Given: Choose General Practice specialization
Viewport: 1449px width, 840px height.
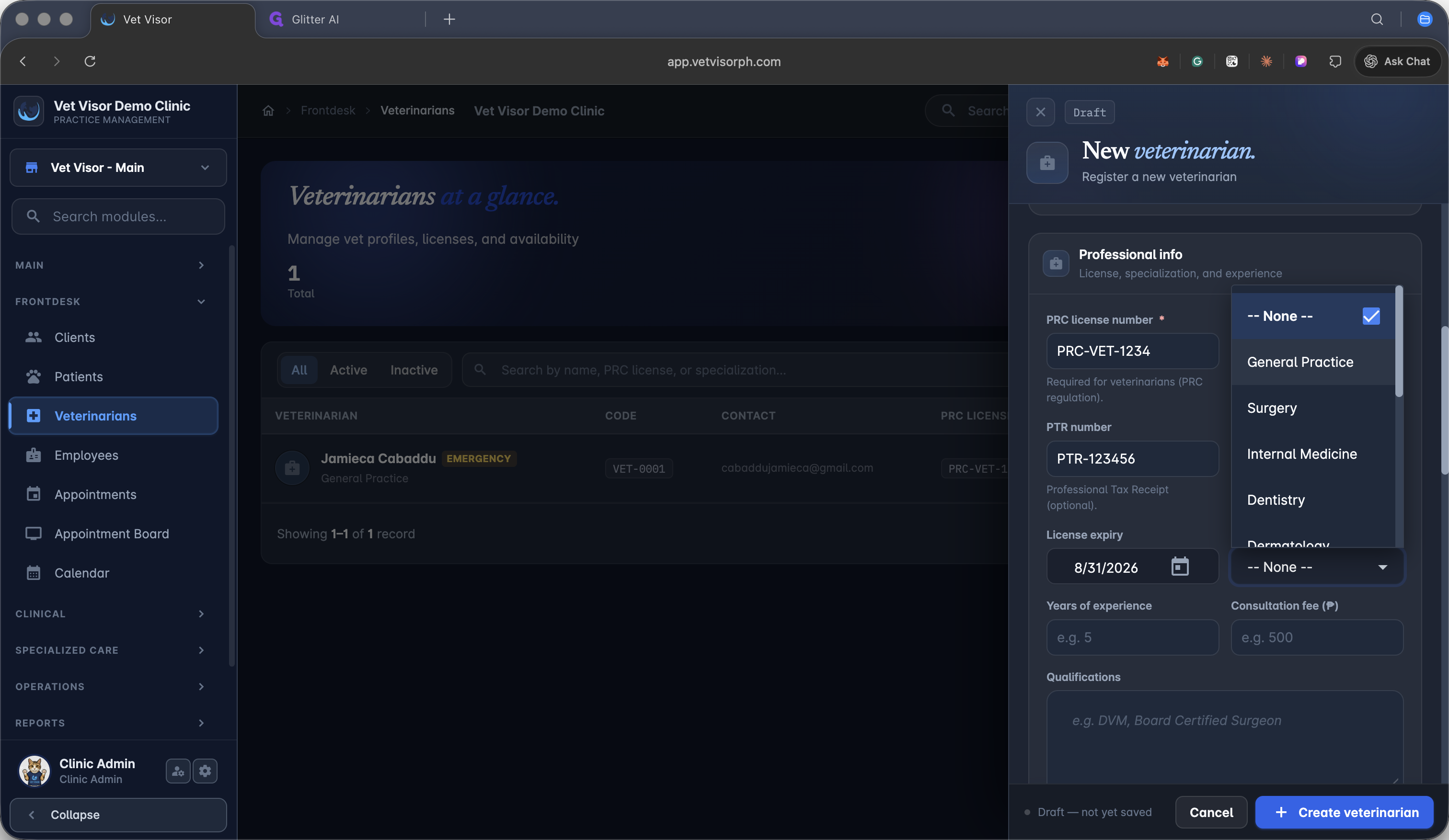Looking at the screenshot, I should 1313,362.
